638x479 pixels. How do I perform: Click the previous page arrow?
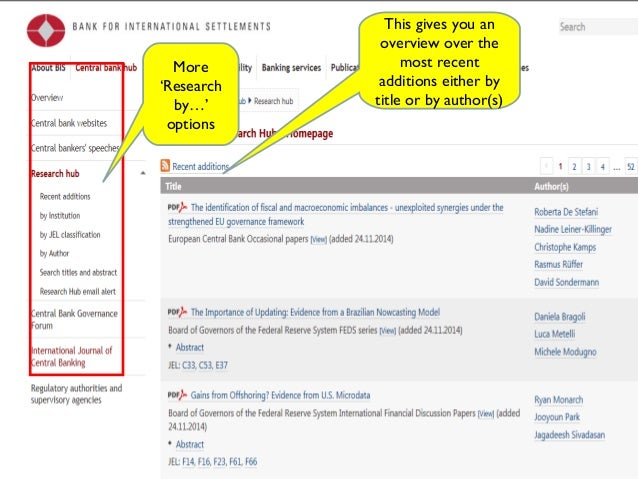[x=546, y=166]
